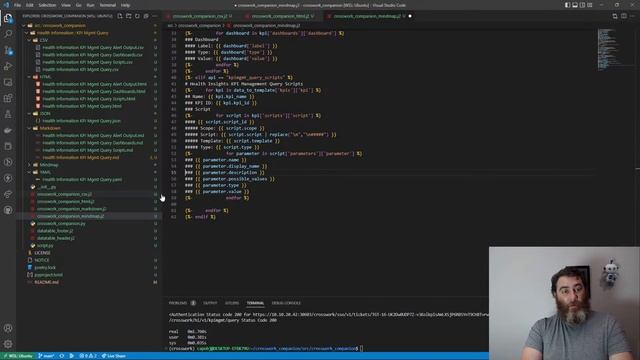Toggle secondary sidebar layout icon in title bar

(x=582, y=5)
